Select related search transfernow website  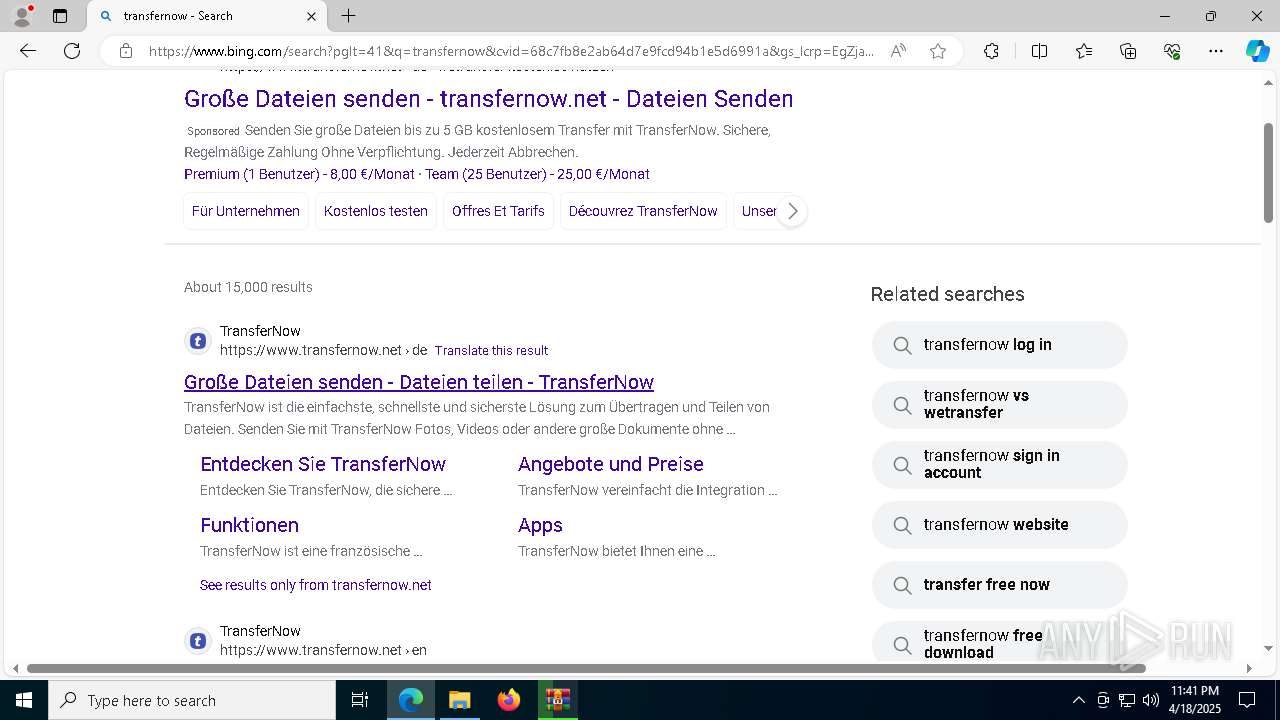click(x=1000, y=525)
